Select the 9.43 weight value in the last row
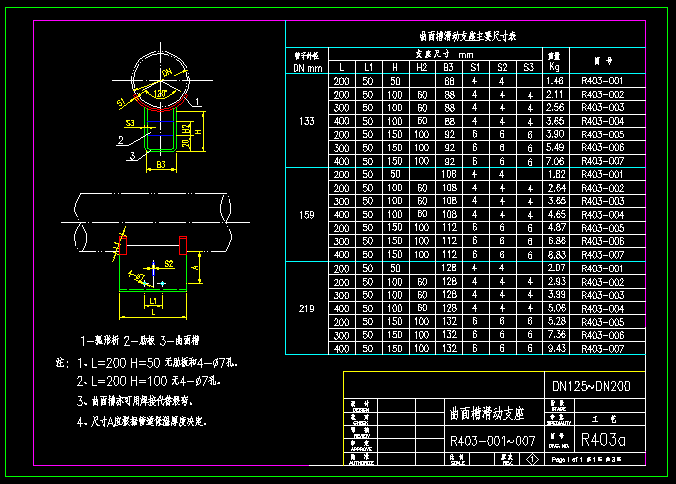The height and width of the screenshot is (484, 676). tap(556, 348)
